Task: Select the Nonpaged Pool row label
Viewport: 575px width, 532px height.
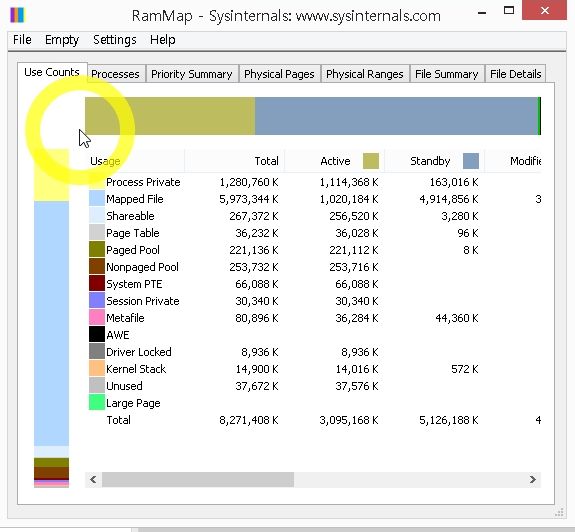Action: pos(142,267)
